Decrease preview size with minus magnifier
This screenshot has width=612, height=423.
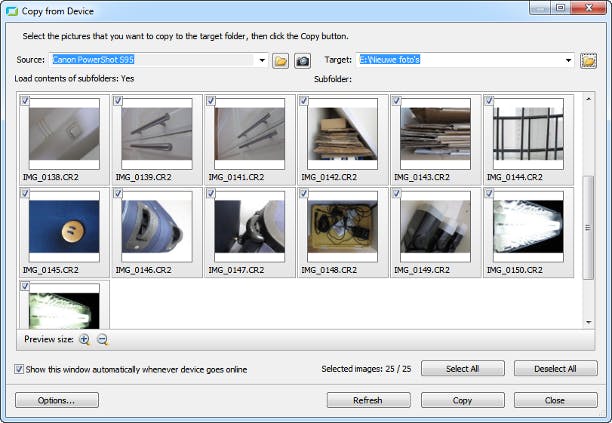tap(102, 339)
